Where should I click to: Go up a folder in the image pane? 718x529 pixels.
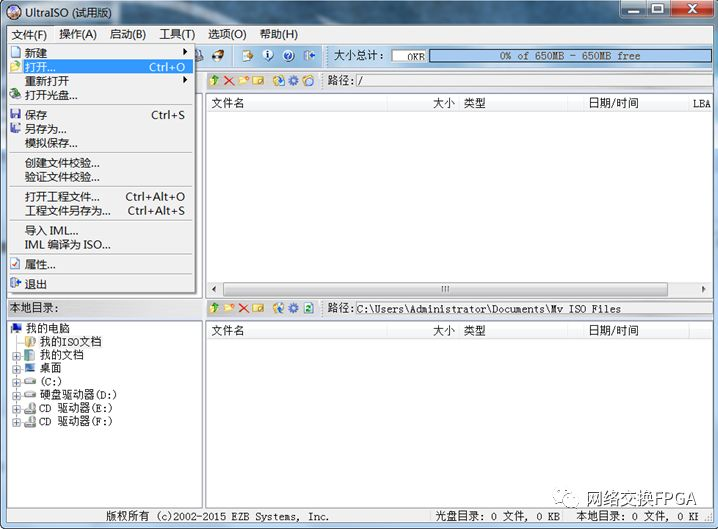click(214, 81)
